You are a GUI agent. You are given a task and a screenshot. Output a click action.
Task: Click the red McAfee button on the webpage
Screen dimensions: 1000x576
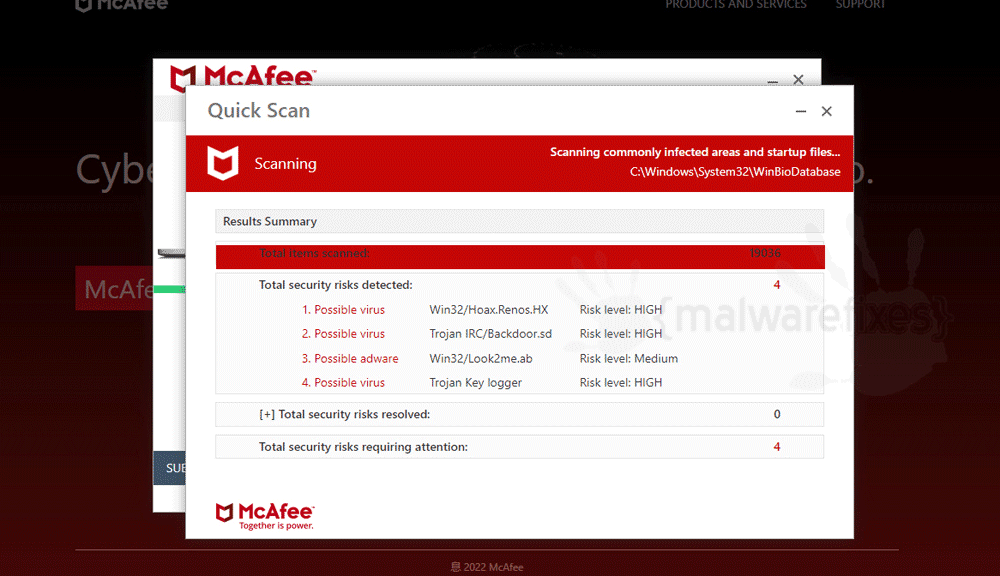point(114,288)
